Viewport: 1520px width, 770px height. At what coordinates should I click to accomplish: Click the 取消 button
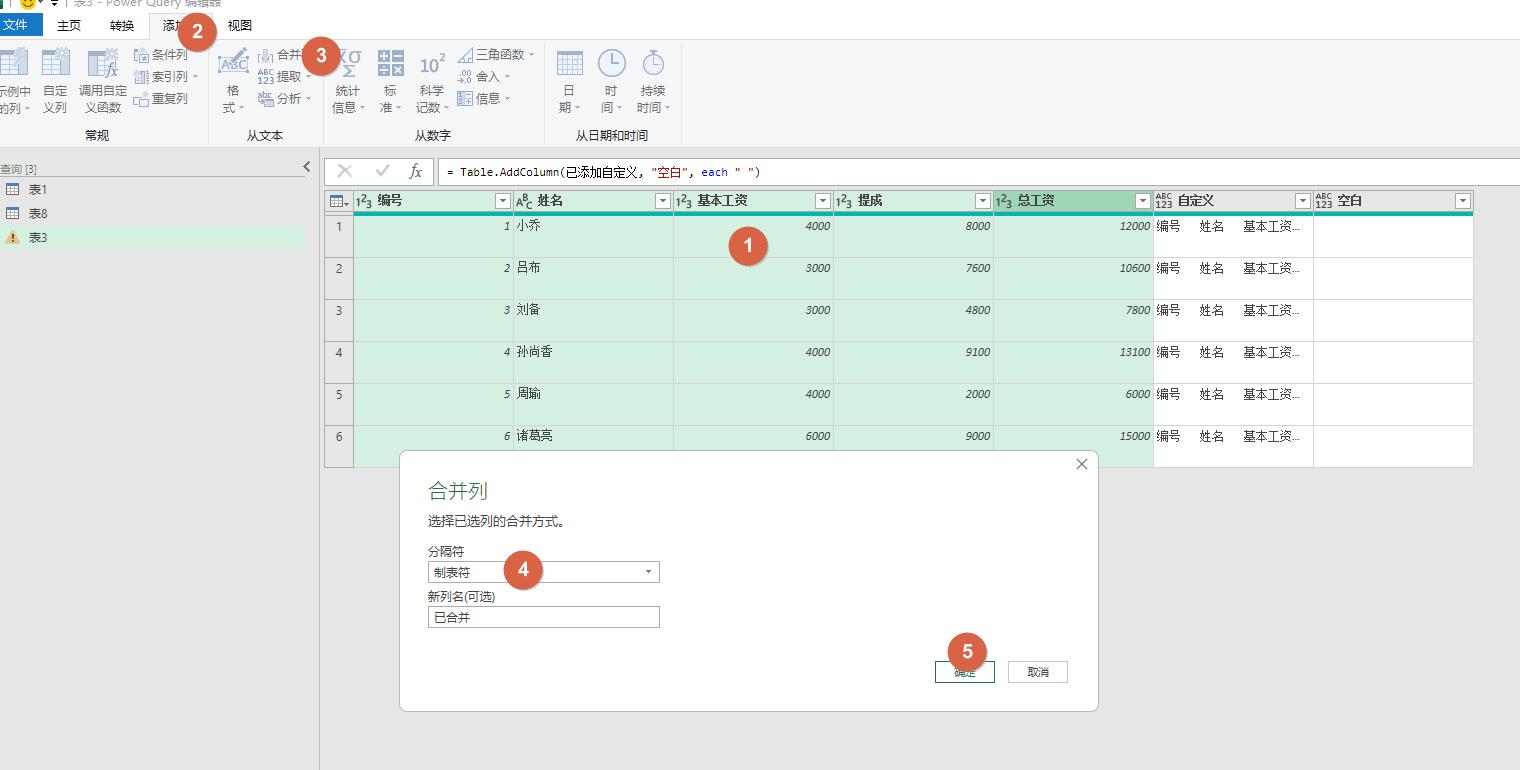tap(1037, 672)
